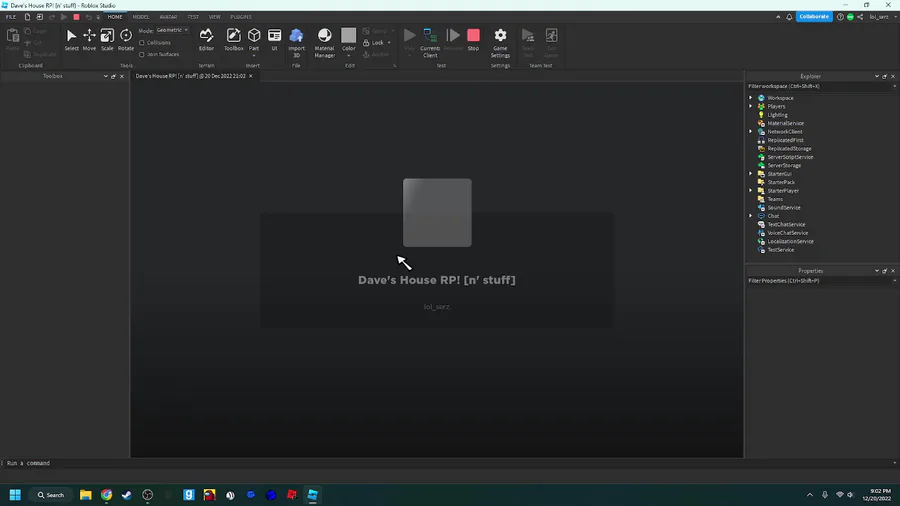The height and width of the screenshot is (506, 900).
Task: Click the share icon near the username
Action: pos(860,17)
